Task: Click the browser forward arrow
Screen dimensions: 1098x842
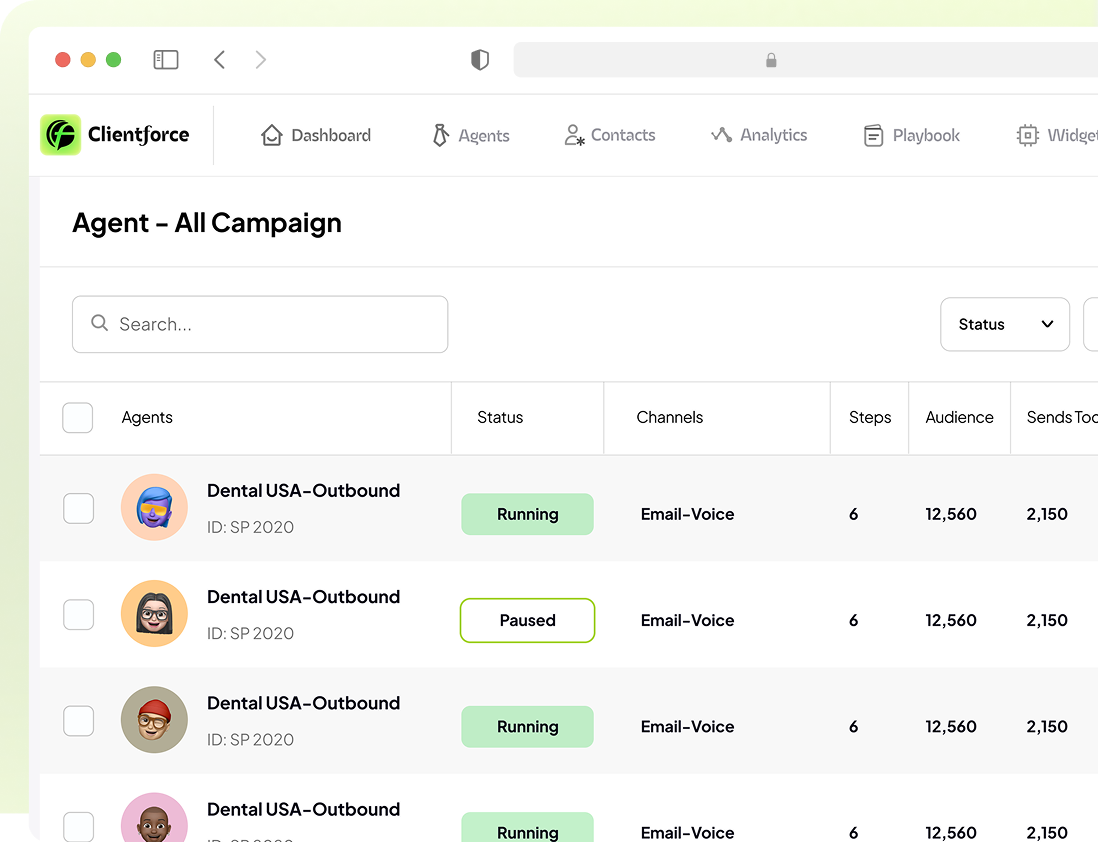Action: pos(261,60)
